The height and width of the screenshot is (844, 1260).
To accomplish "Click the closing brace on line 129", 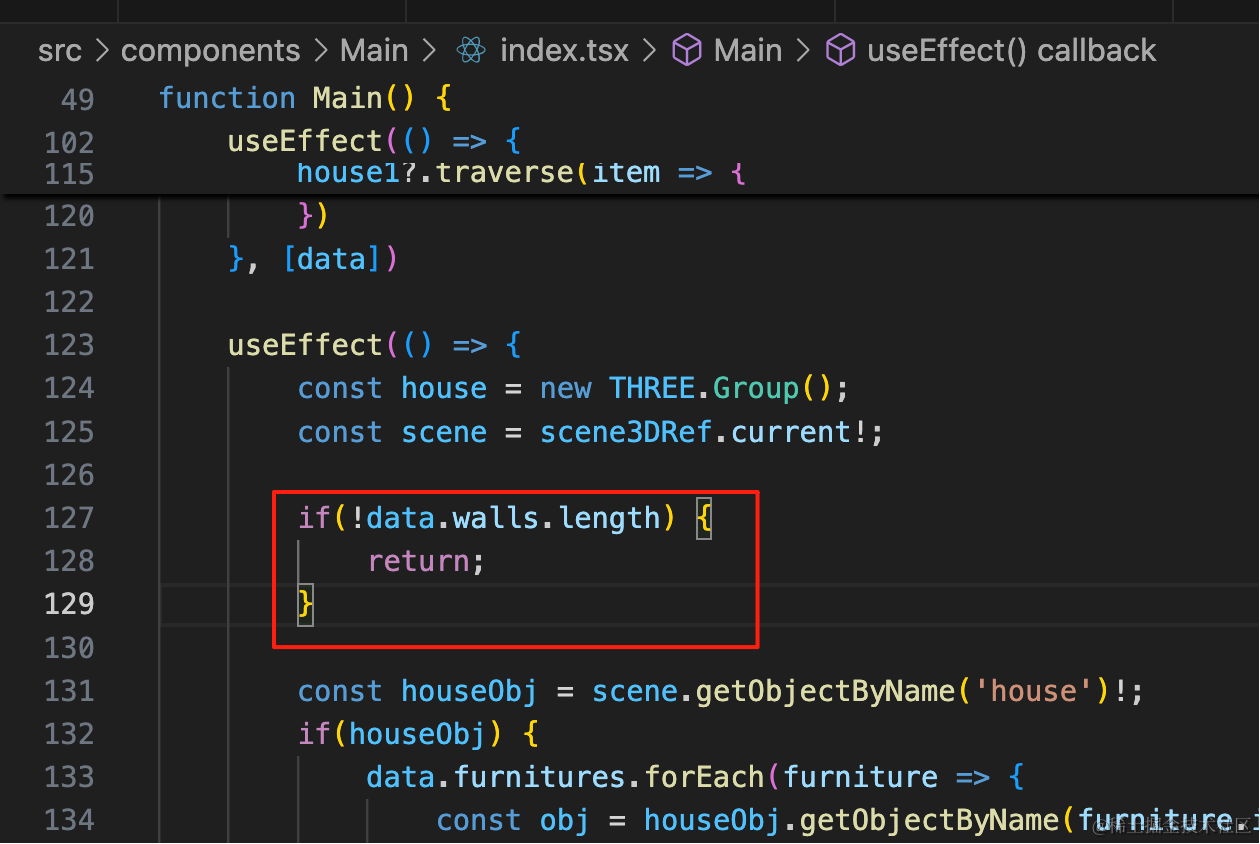I will (x=305, y=604).
